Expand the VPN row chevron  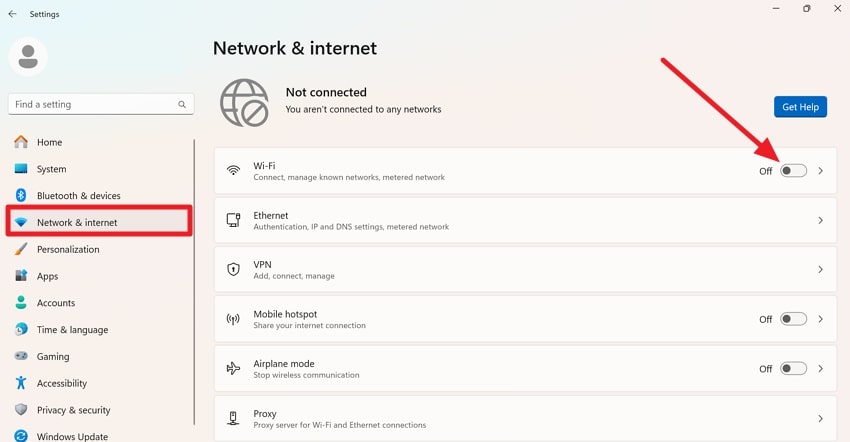pos(821,270)
